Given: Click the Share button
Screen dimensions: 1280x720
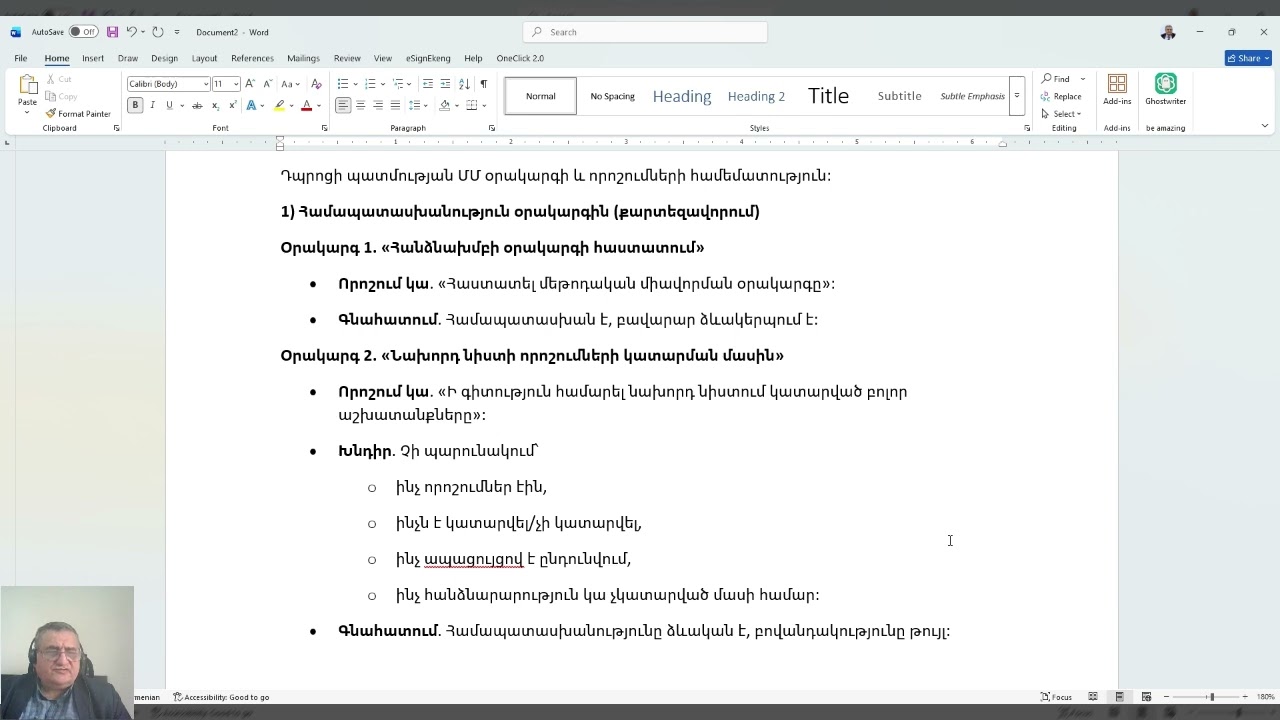Looking at the screenshot, I should point(1247,58).
